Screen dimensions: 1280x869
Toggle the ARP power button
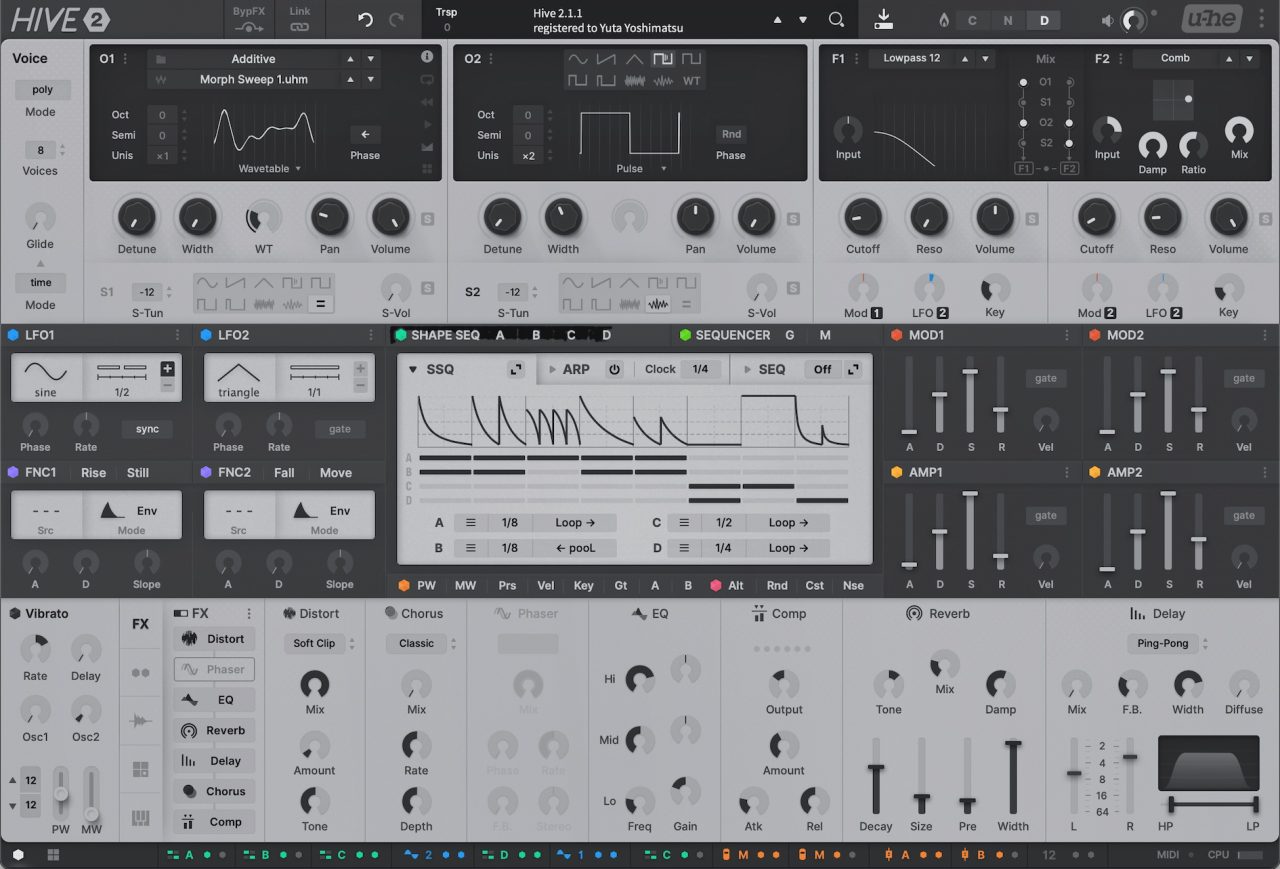[614, 369]
